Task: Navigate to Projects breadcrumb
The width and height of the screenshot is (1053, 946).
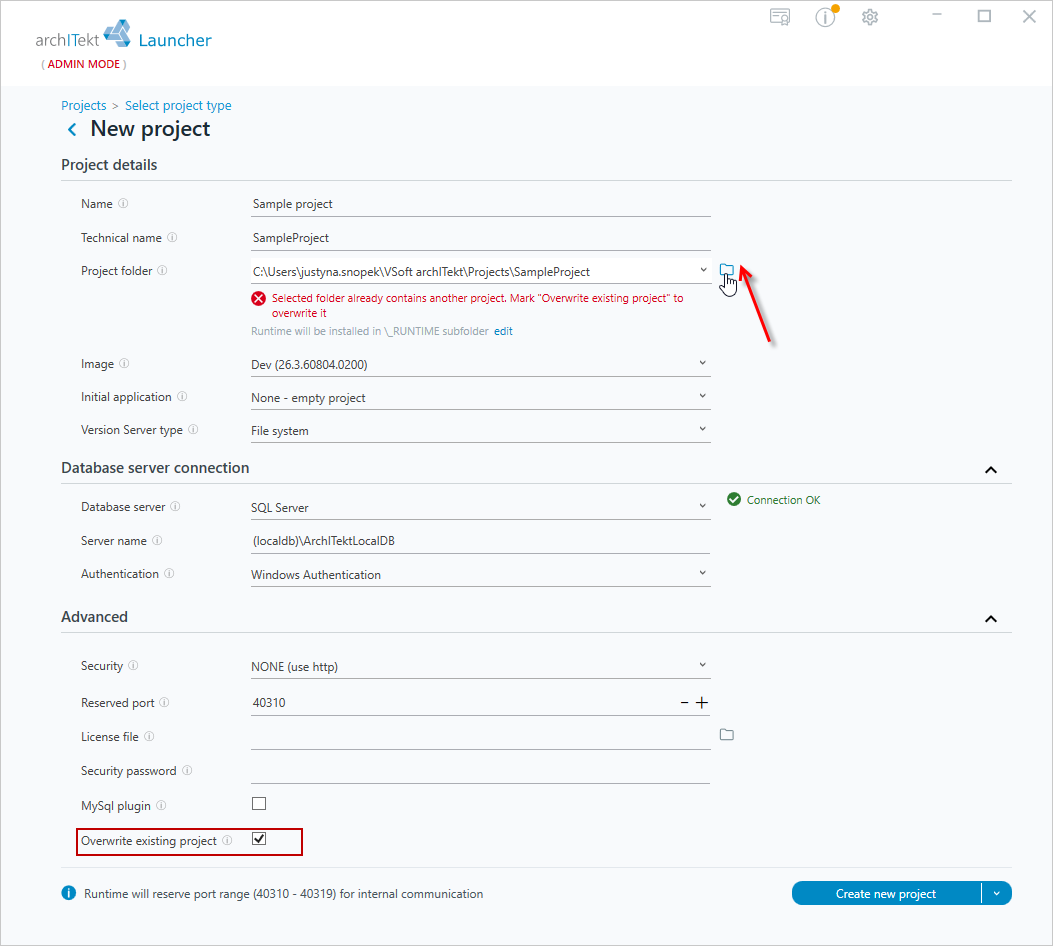Action: click(83, 105)
